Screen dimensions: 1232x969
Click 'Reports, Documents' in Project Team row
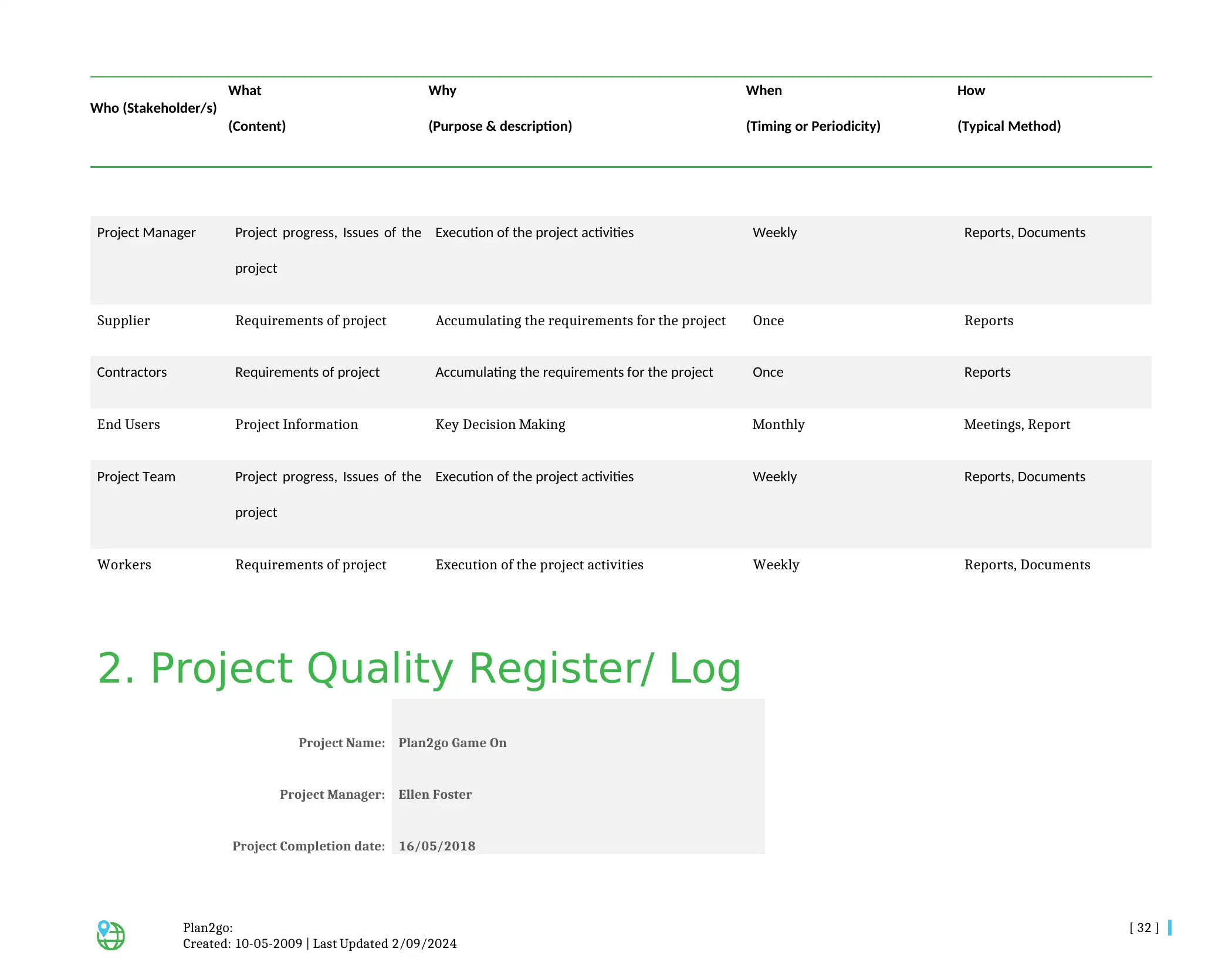1024,477
